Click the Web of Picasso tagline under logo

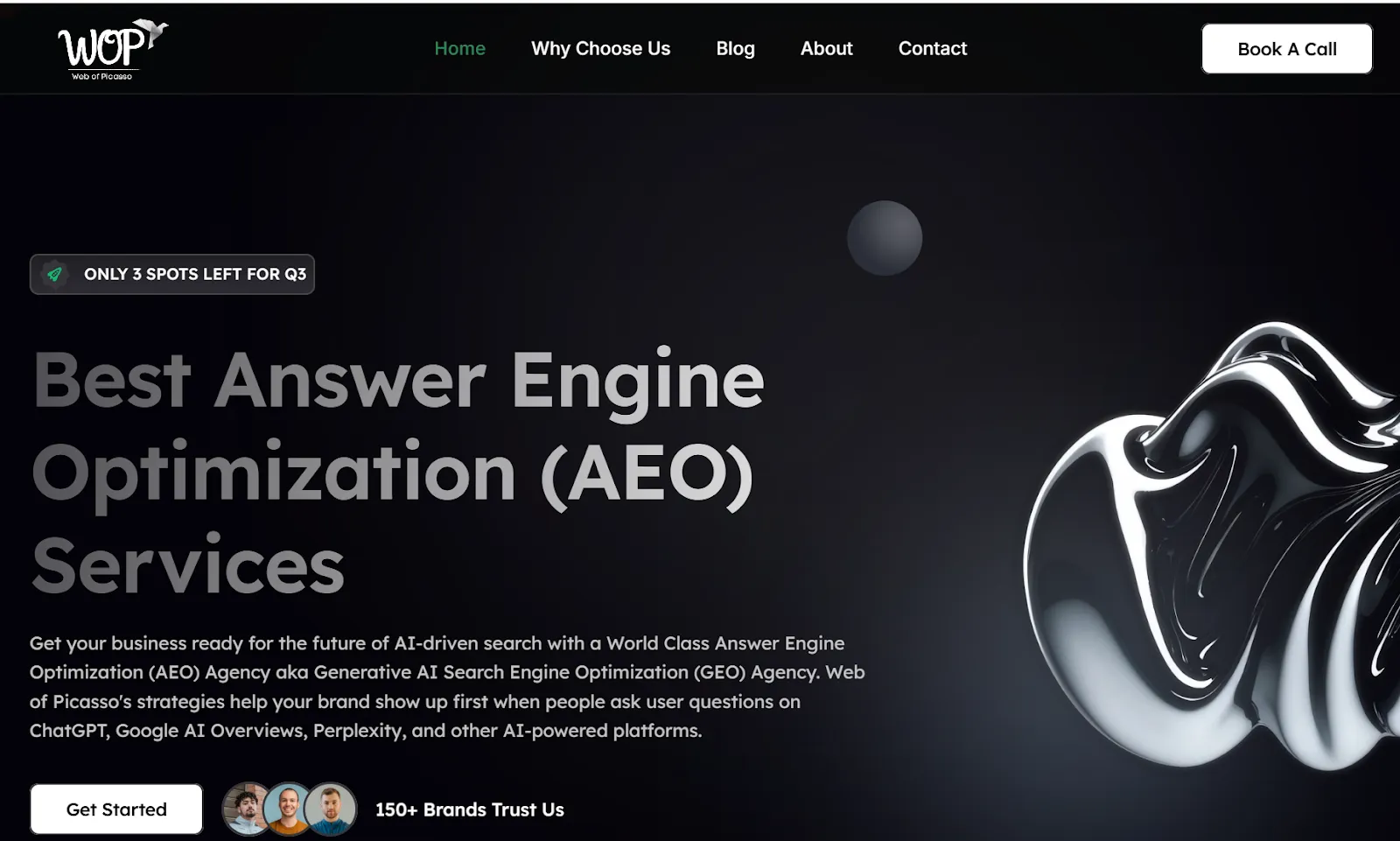pos(101,76)
